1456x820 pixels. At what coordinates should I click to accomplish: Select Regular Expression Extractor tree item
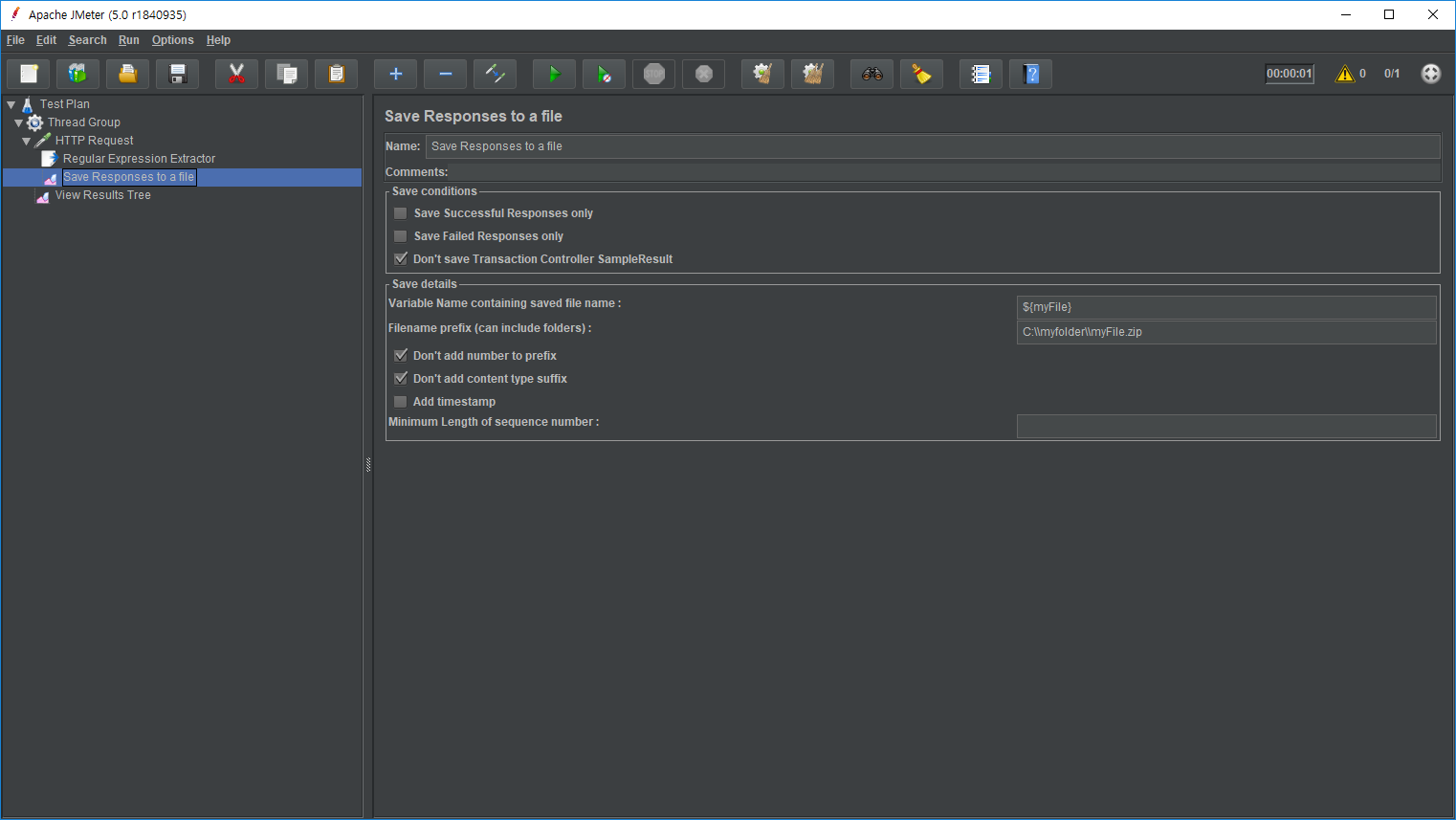pyautogui.click(x=139, y=159)
